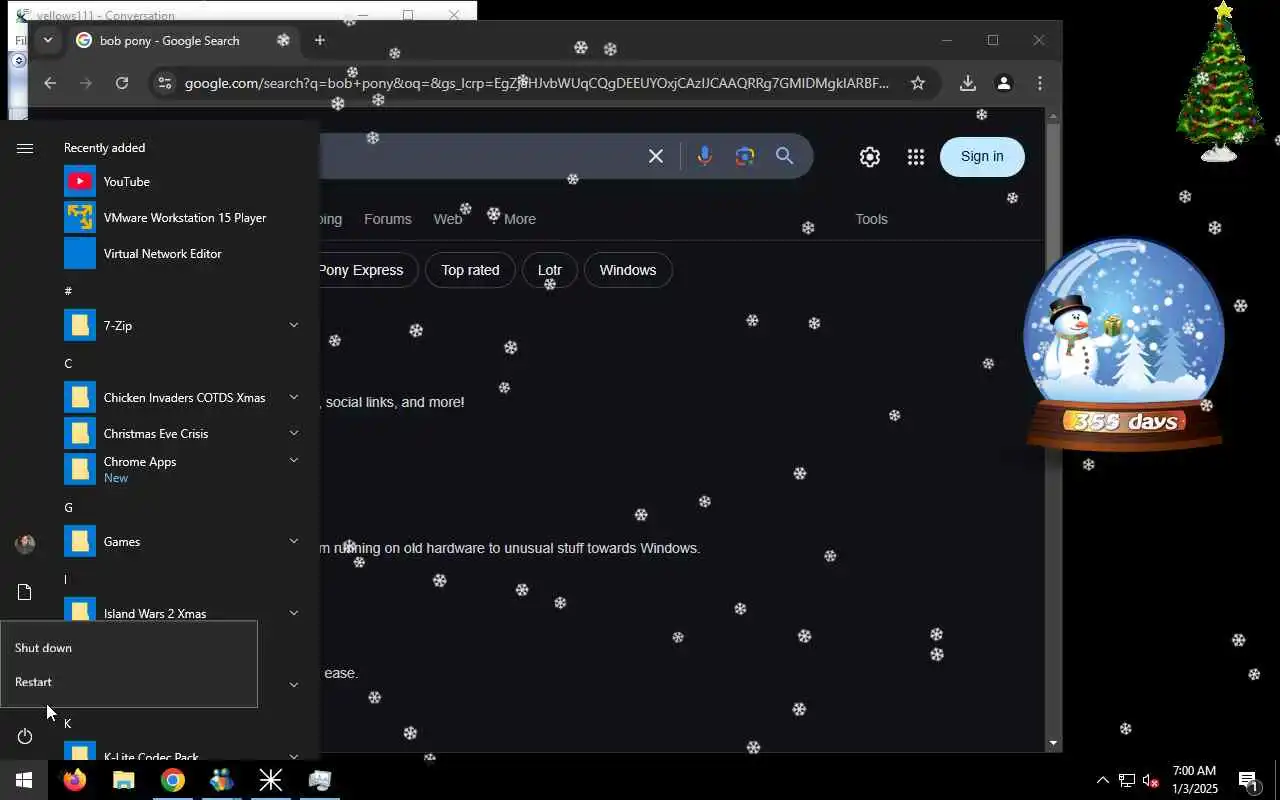Screen dimensions: 1280x800
Task: Open the snowflake app in taskbar
Action: click(271, 780)
